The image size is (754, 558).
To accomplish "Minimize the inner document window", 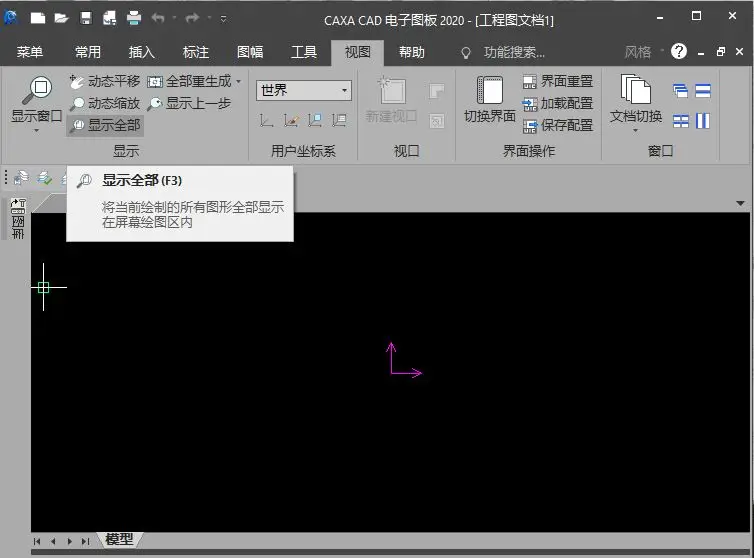I will [x=701, y=52].
